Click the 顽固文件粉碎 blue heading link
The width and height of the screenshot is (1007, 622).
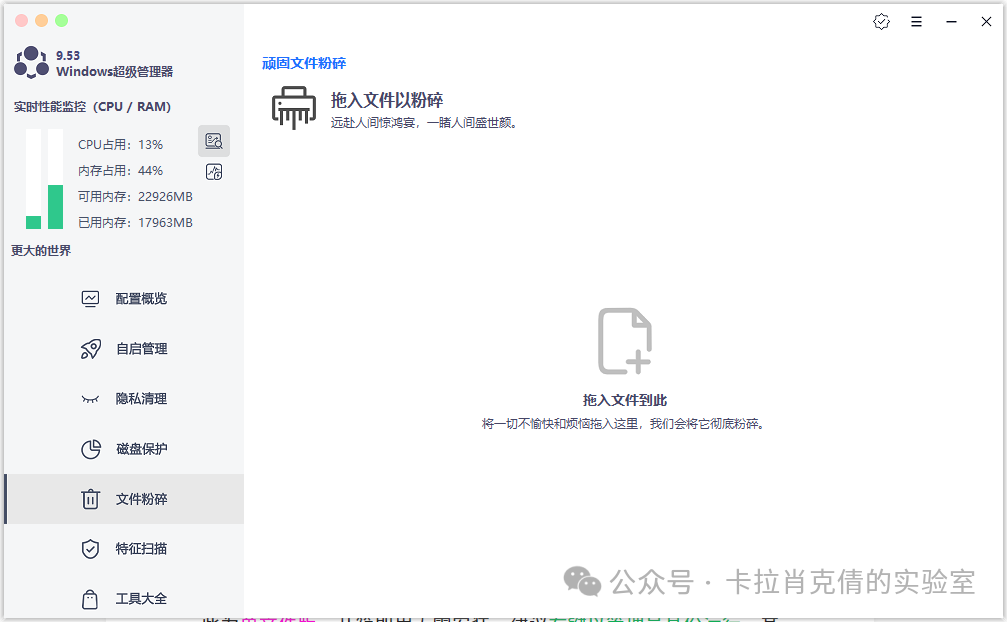coord(304,63)
